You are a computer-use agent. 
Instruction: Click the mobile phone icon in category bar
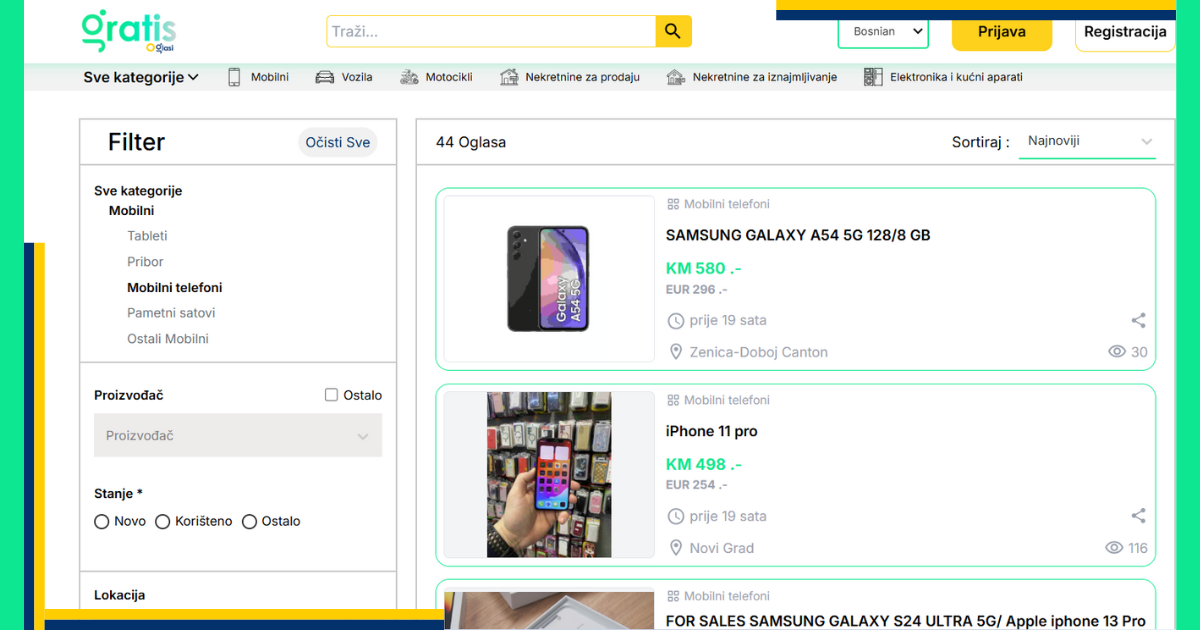pos(234,77)
